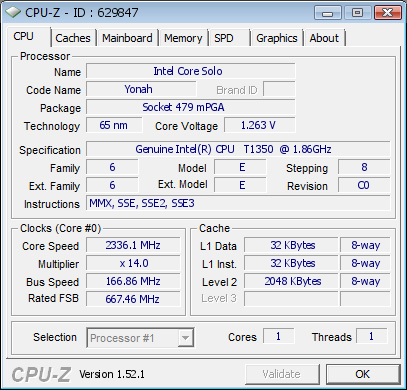Select the Code Name value Yonah
Image resolution: width=407 pixels, height=390 pixels.
pyautogui.click(x=141, y=89)
